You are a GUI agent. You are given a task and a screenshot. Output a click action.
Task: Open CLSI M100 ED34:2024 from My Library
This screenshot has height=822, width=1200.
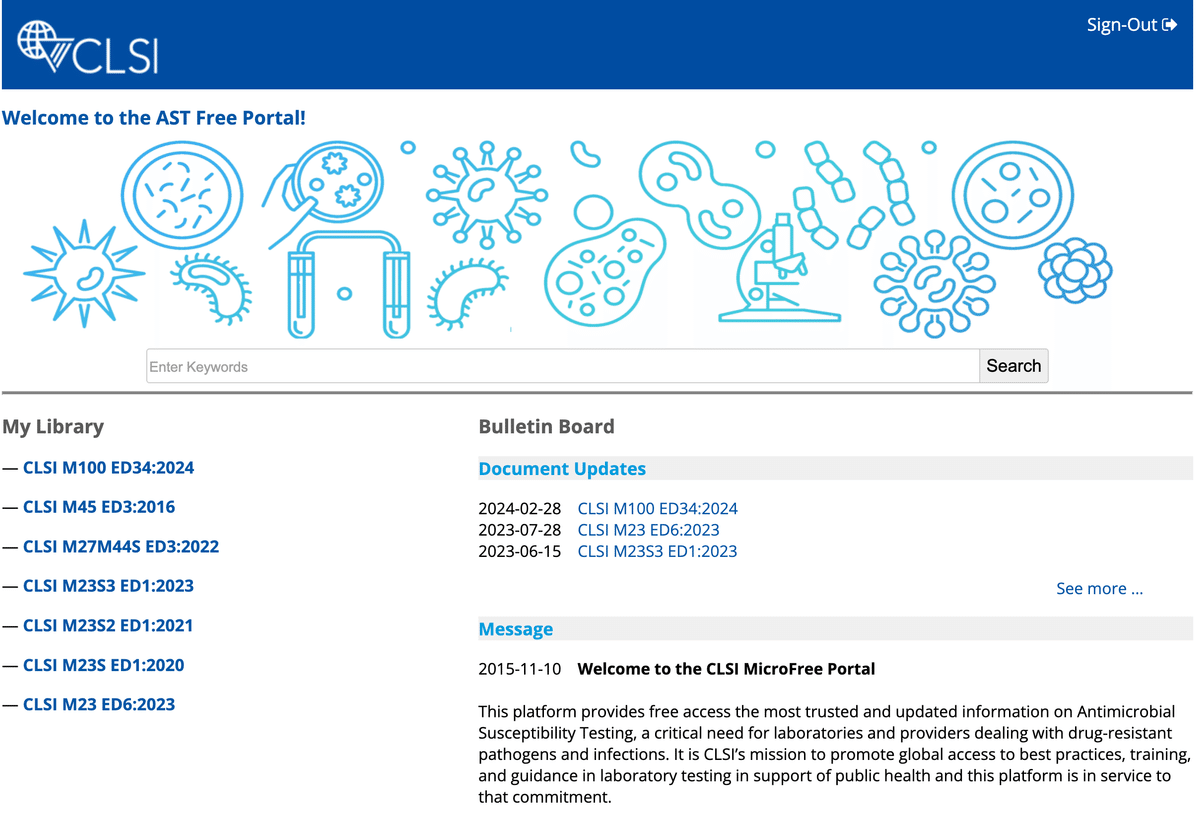click(110, 467)
